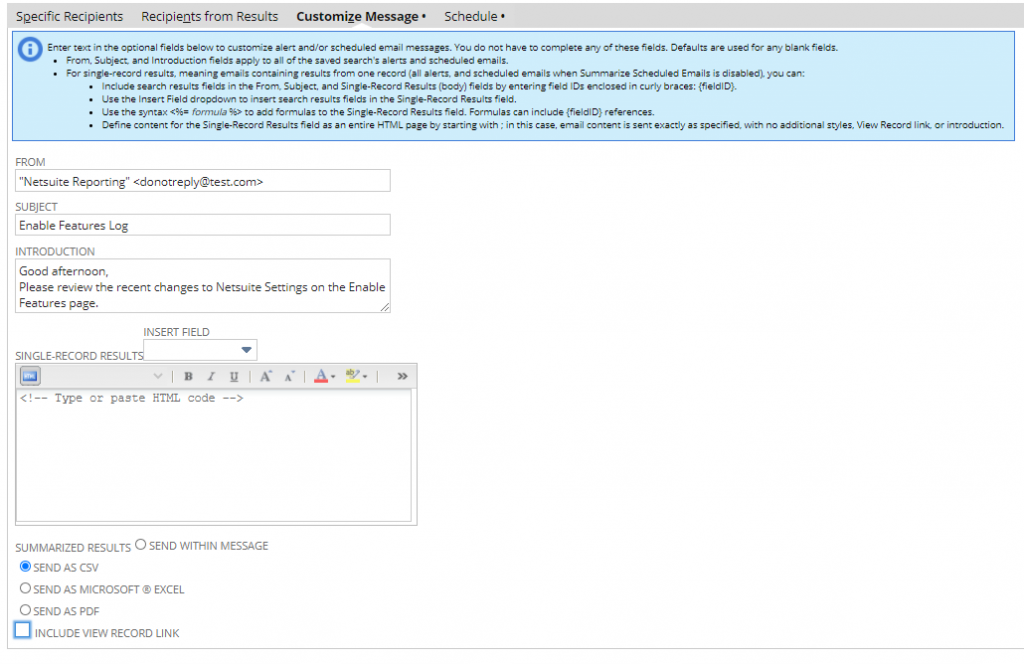
Task: Switch to the Customize Message tab
Action: tap(360, 16)
